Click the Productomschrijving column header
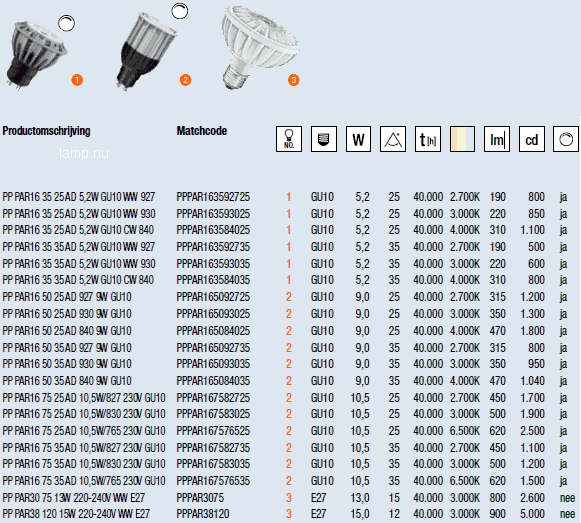The image size is (581, 523). (46, 131)
